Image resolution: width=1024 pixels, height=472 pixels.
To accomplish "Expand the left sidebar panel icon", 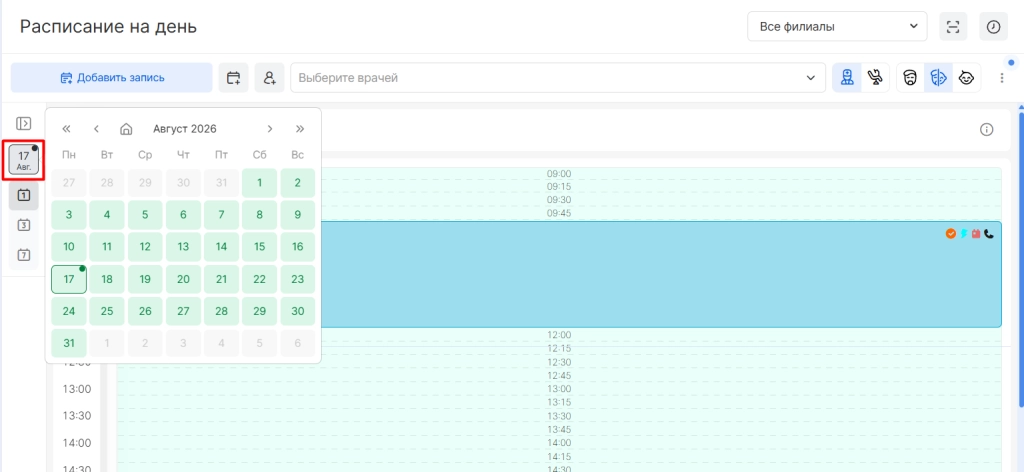I will (x=24, y=123).
